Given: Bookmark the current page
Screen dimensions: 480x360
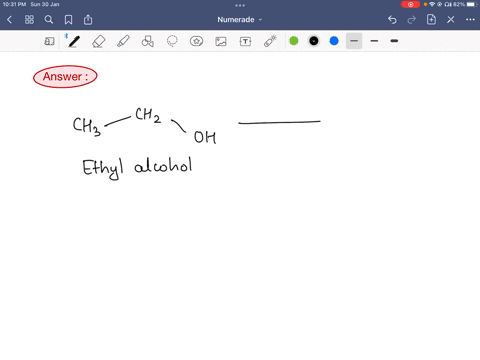Looking at the screenshot, I should (68, 20).
